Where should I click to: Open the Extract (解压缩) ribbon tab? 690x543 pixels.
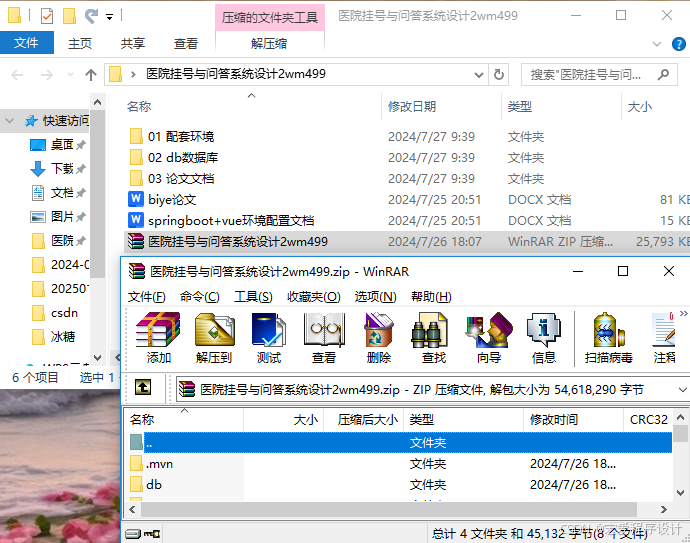click(269, 43)
